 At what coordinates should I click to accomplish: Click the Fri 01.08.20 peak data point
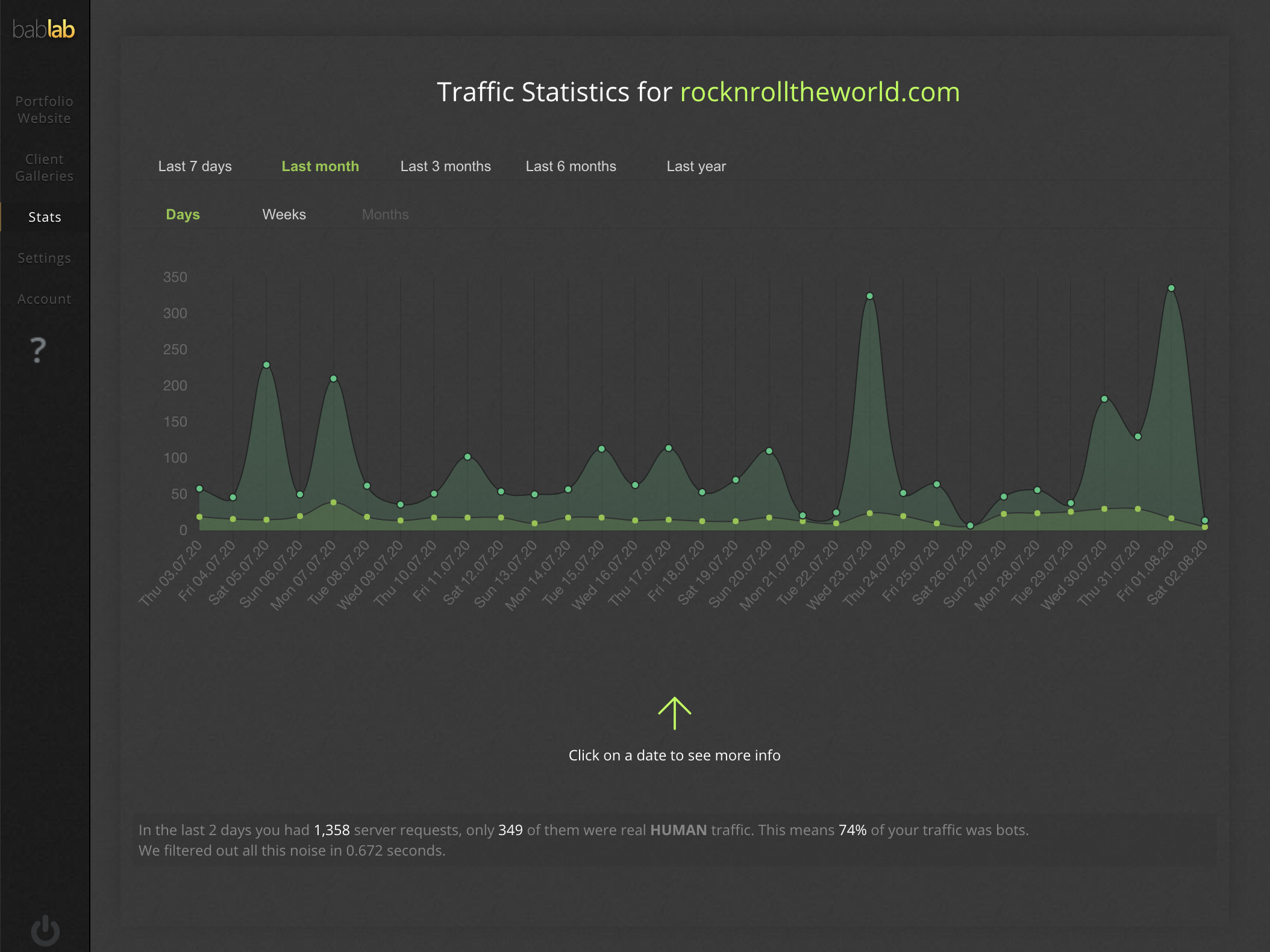click(1171, 288)
